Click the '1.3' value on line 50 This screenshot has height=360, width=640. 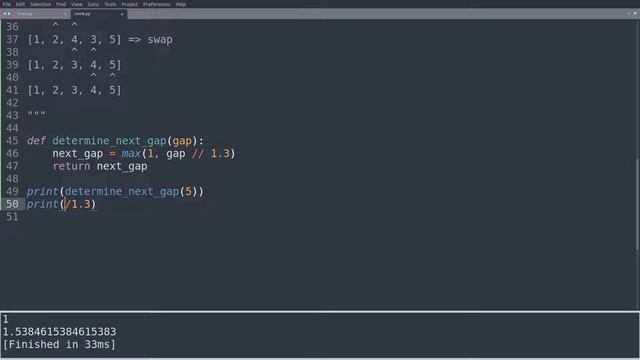(x=81, y=204)
